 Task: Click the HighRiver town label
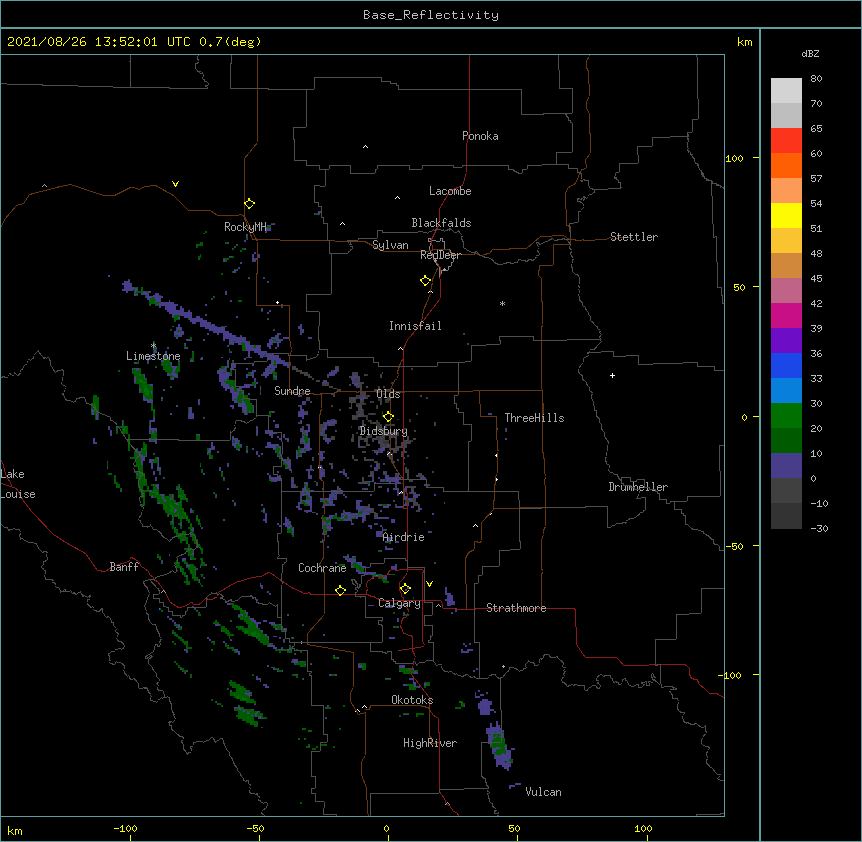tap(430, 743)
